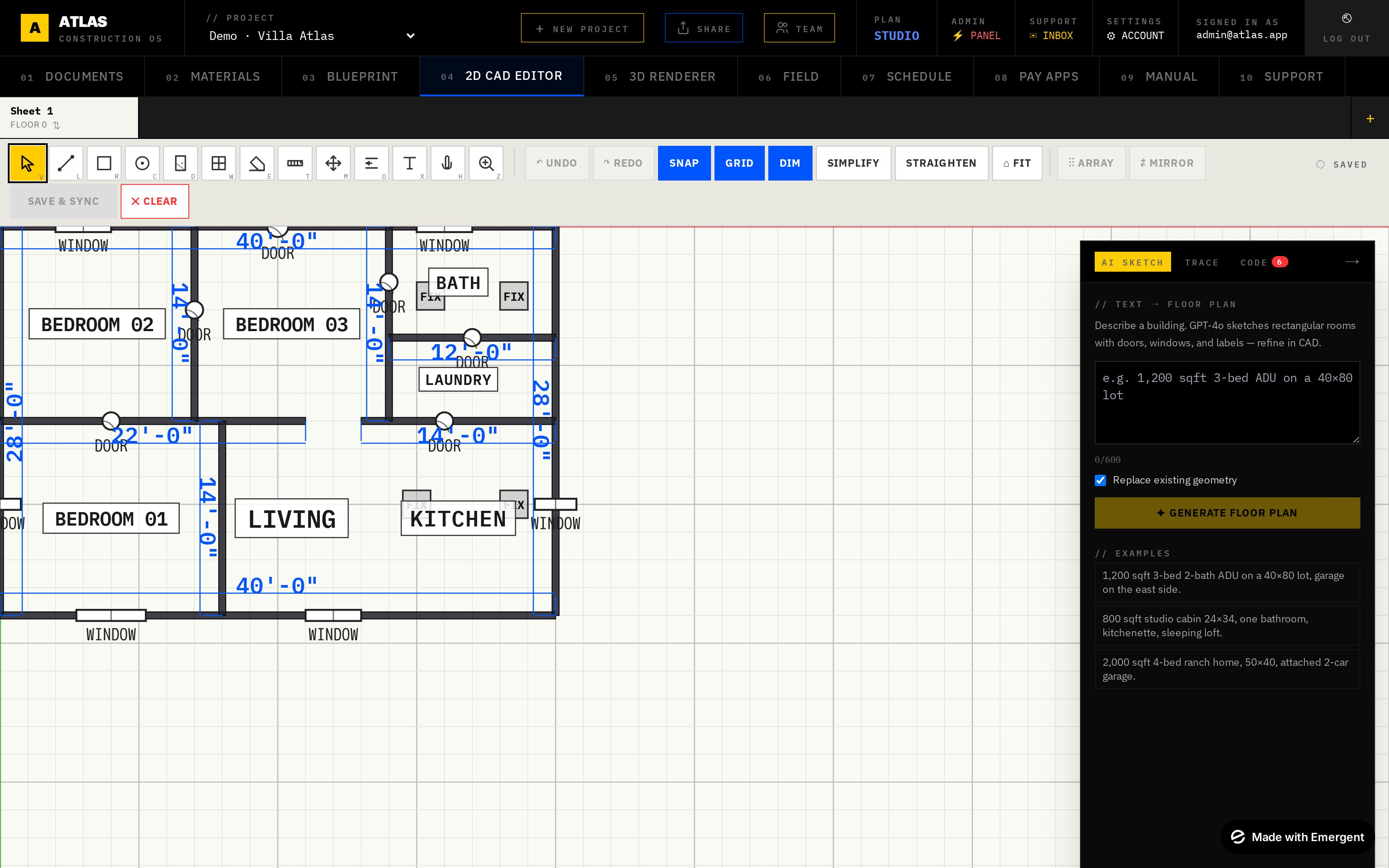This screenshot has width=1389, height=868.
Task: Open the Manual tab
Action: (x=1159, y=76)
